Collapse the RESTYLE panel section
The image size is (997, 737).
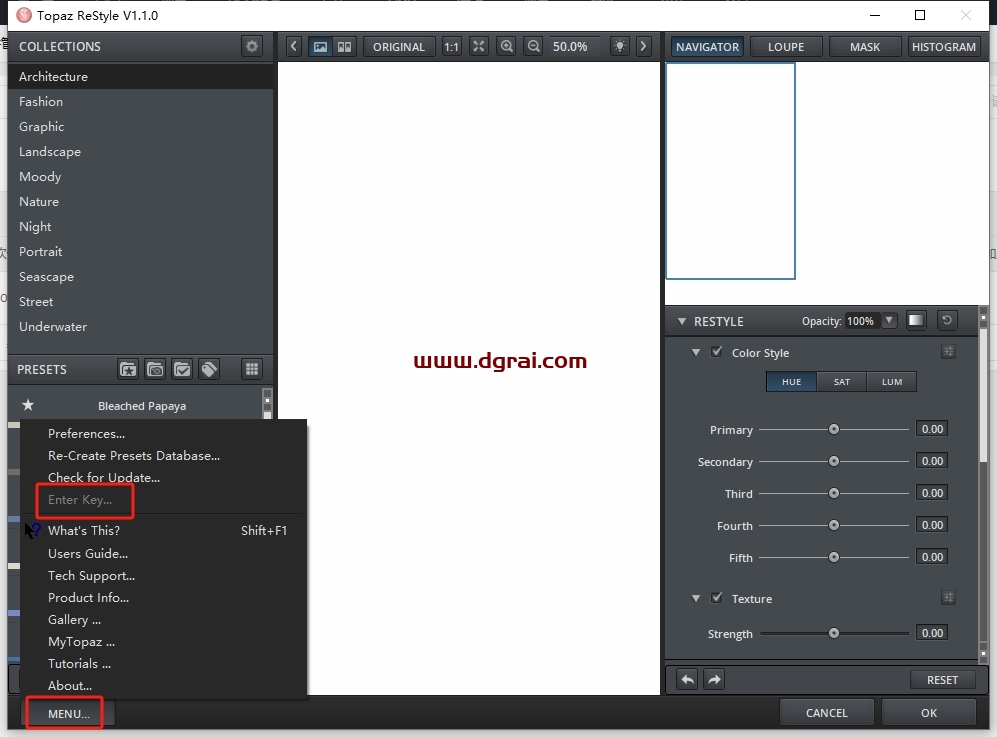[682, 322]
